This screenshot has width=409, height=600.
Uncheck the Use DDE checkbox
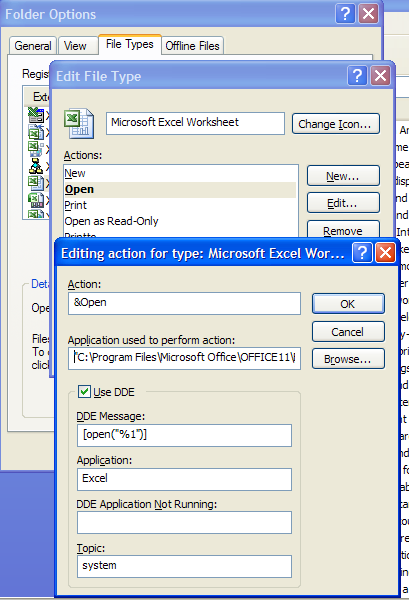(84, 392)
